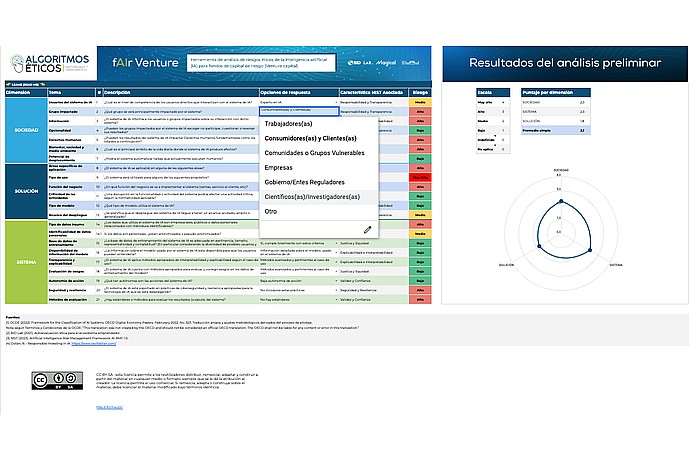Screen dimensions: 690x460
Task: Open dropdown for row 18 'Evaluación de sesgos' answer
Action: pos(337,271)
